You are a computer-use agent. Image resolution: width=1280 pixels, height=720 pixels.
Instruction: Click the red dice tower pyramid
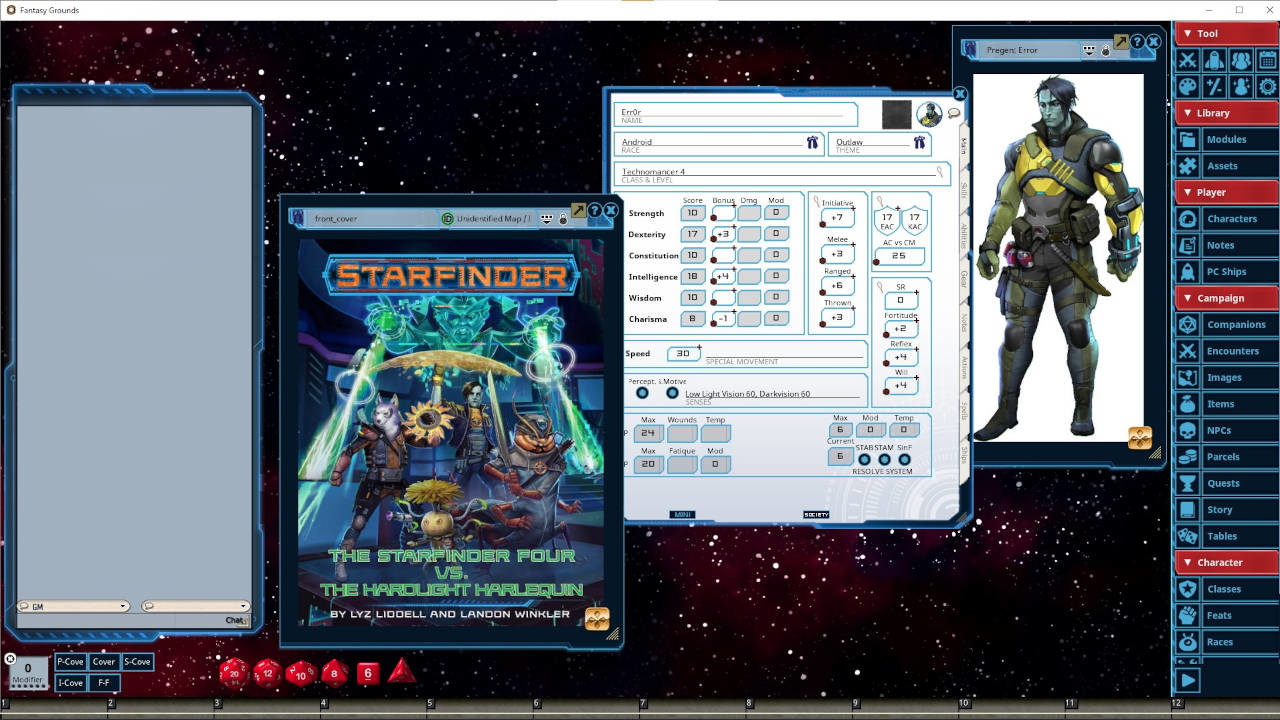tap(401, 672)
